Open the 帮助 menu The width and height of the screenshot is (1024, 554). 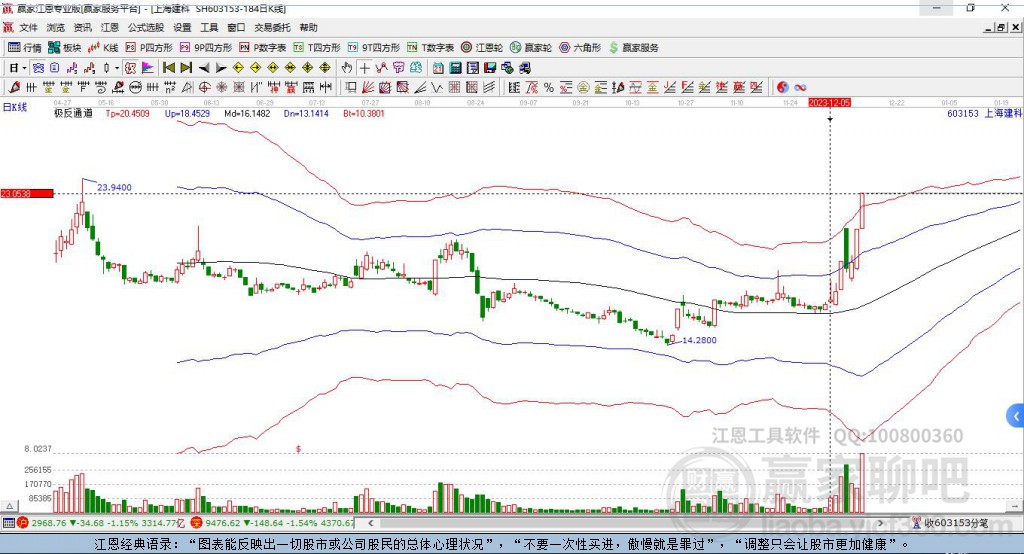tap(308, 27)
